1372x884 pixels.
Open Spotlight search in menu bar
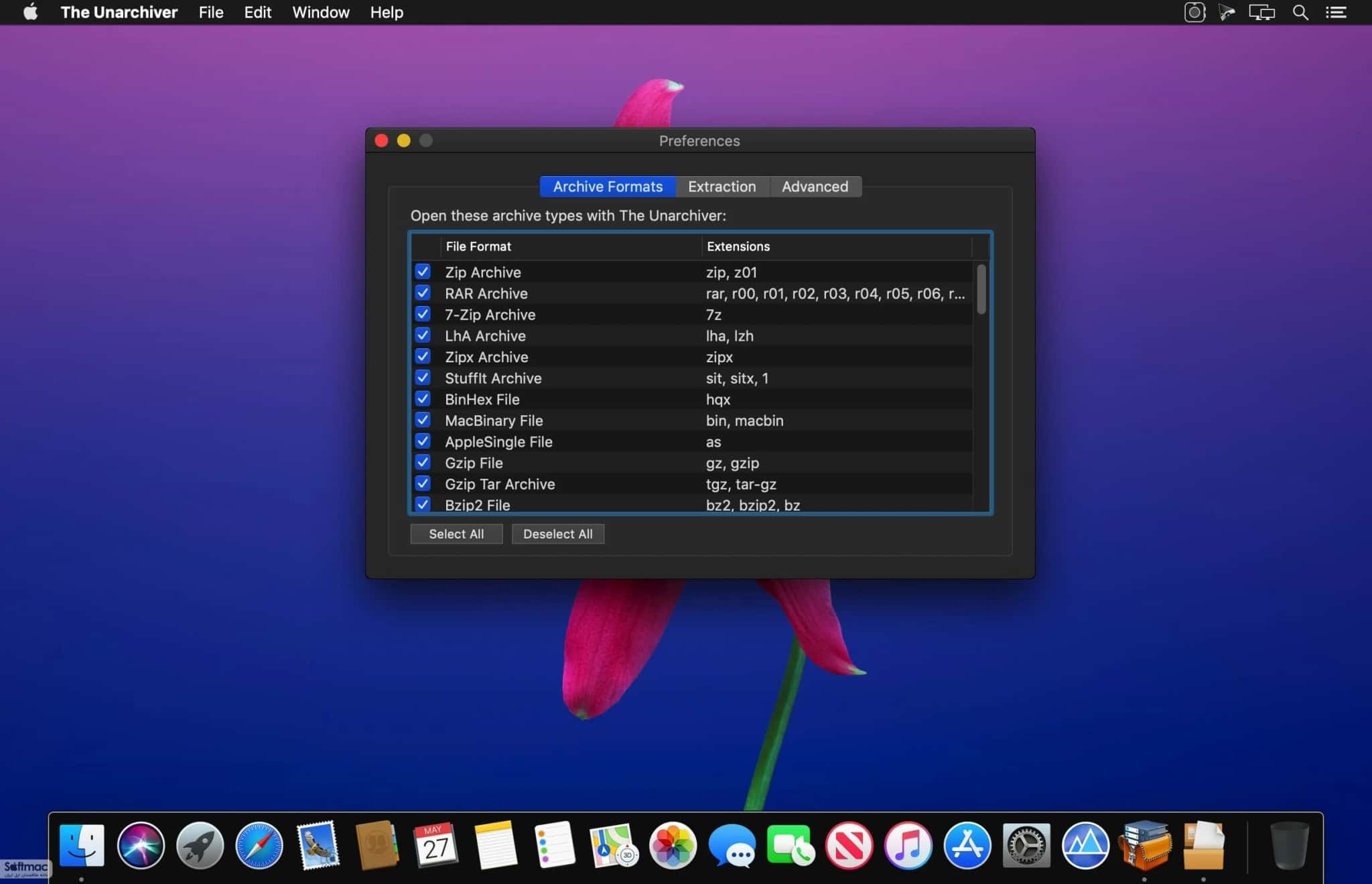click(1300, 12)
